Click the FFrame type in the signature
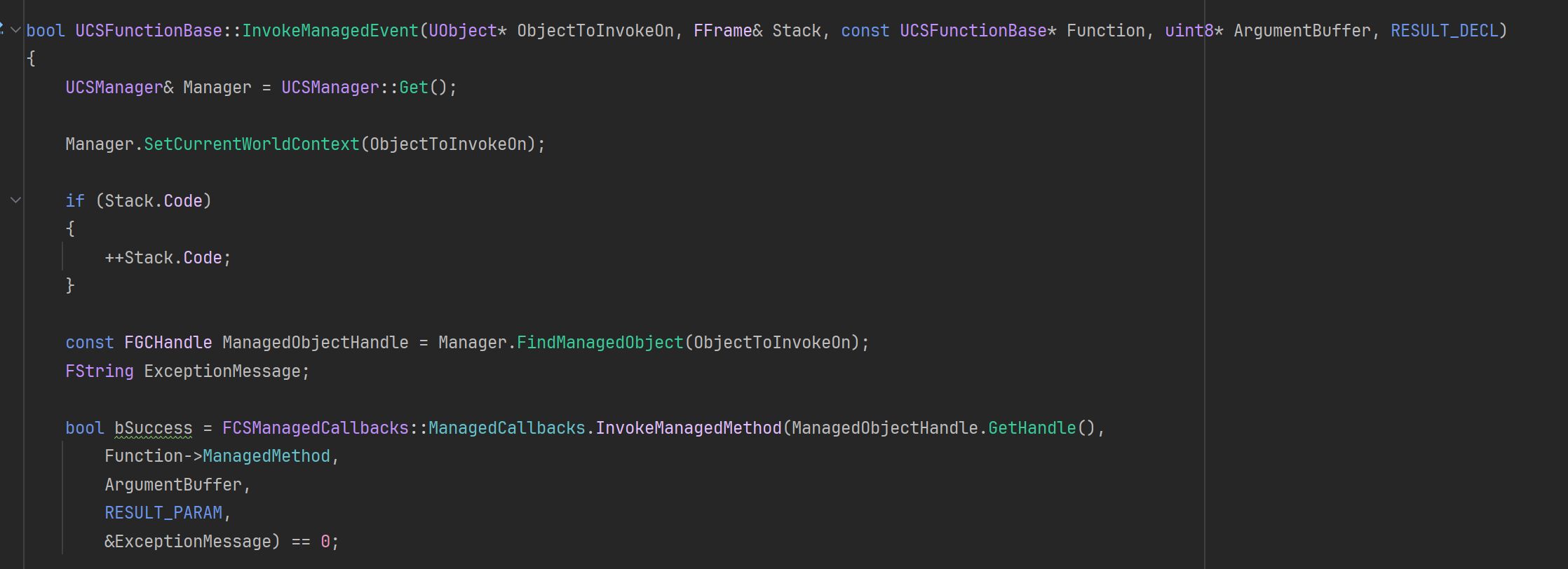 point(722,31)
